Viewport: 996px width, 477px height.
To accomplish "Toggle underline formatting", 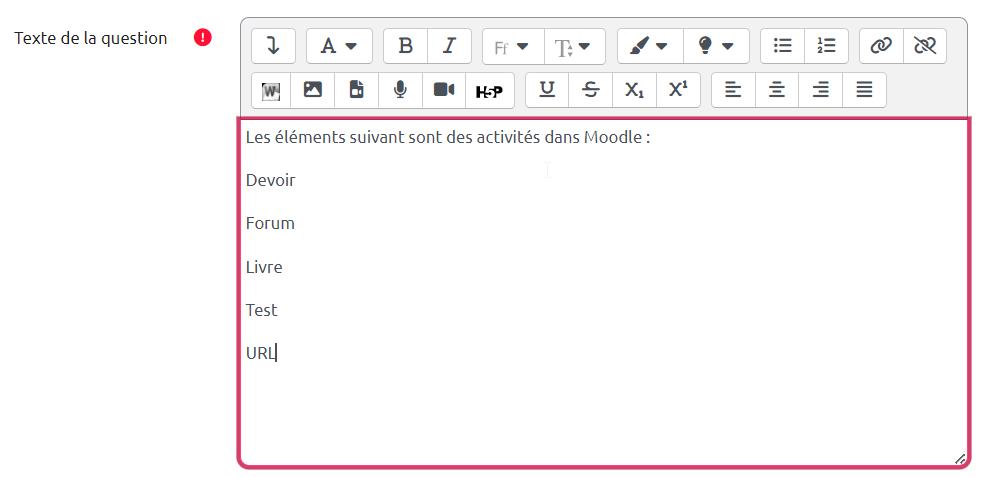I will (547, 90).
